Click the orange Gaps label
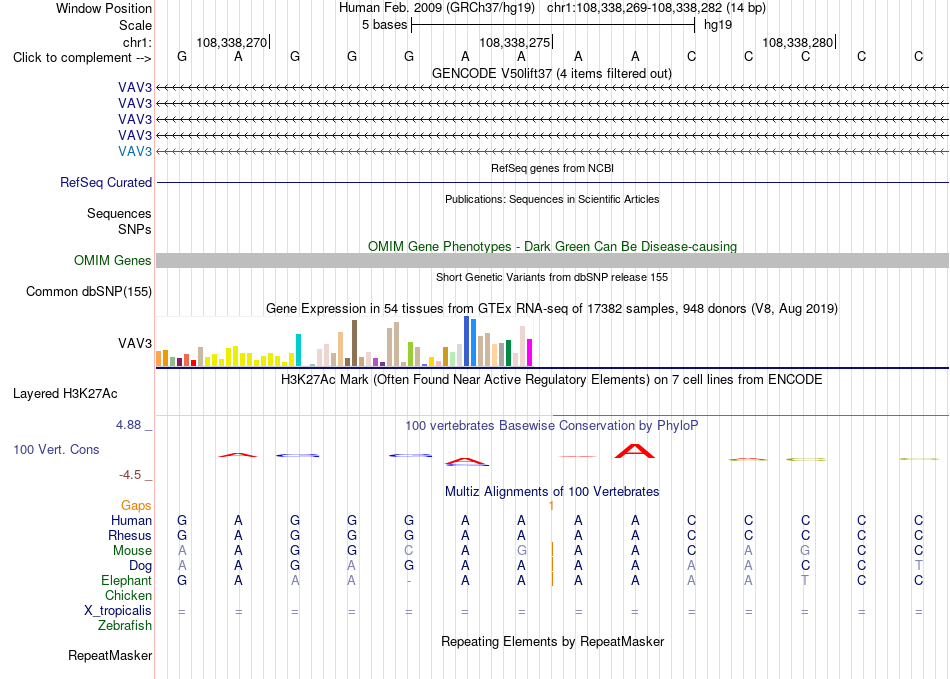The width and height of the screenshot is (950, 679). coord(136,505)
